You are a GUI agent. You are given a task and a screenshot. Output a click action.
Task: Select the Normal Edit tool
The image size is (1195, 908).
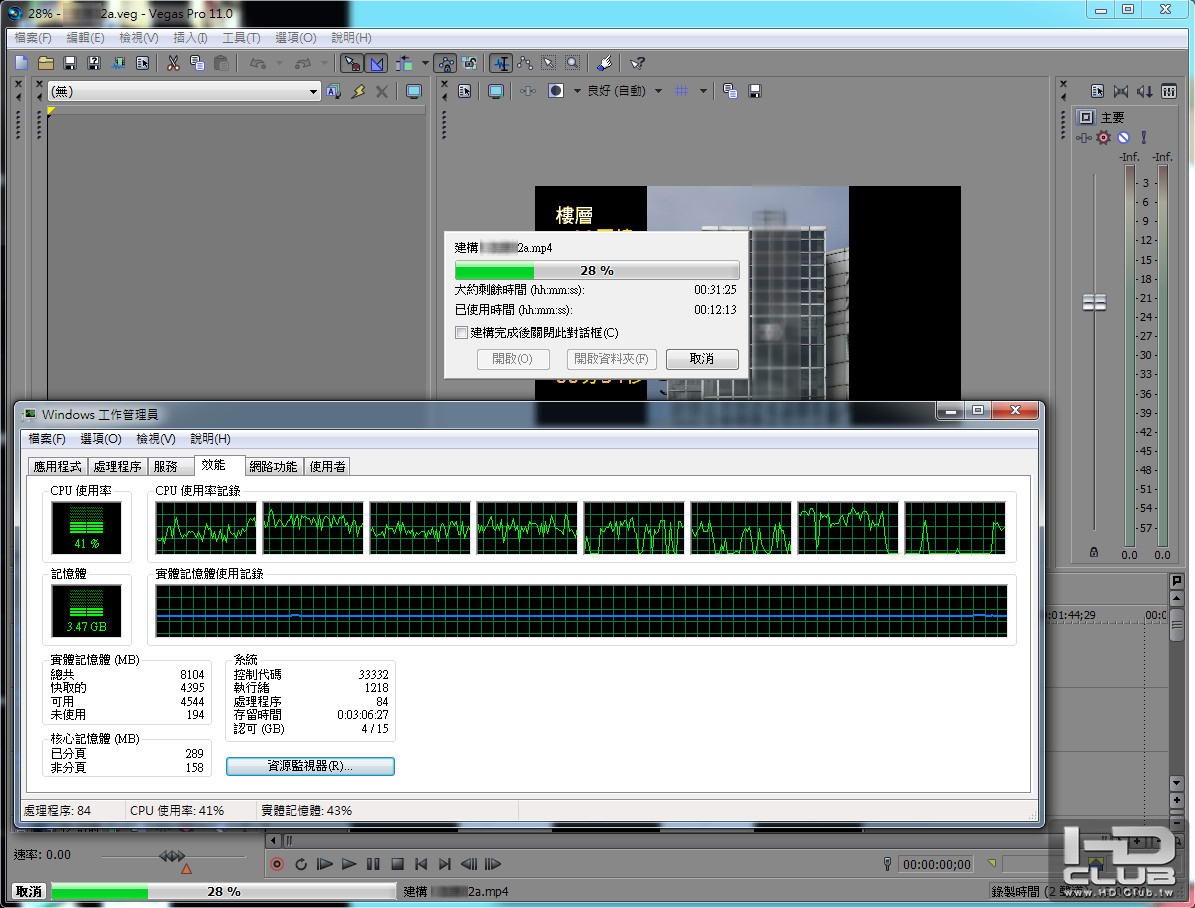(x=501, y=63)
